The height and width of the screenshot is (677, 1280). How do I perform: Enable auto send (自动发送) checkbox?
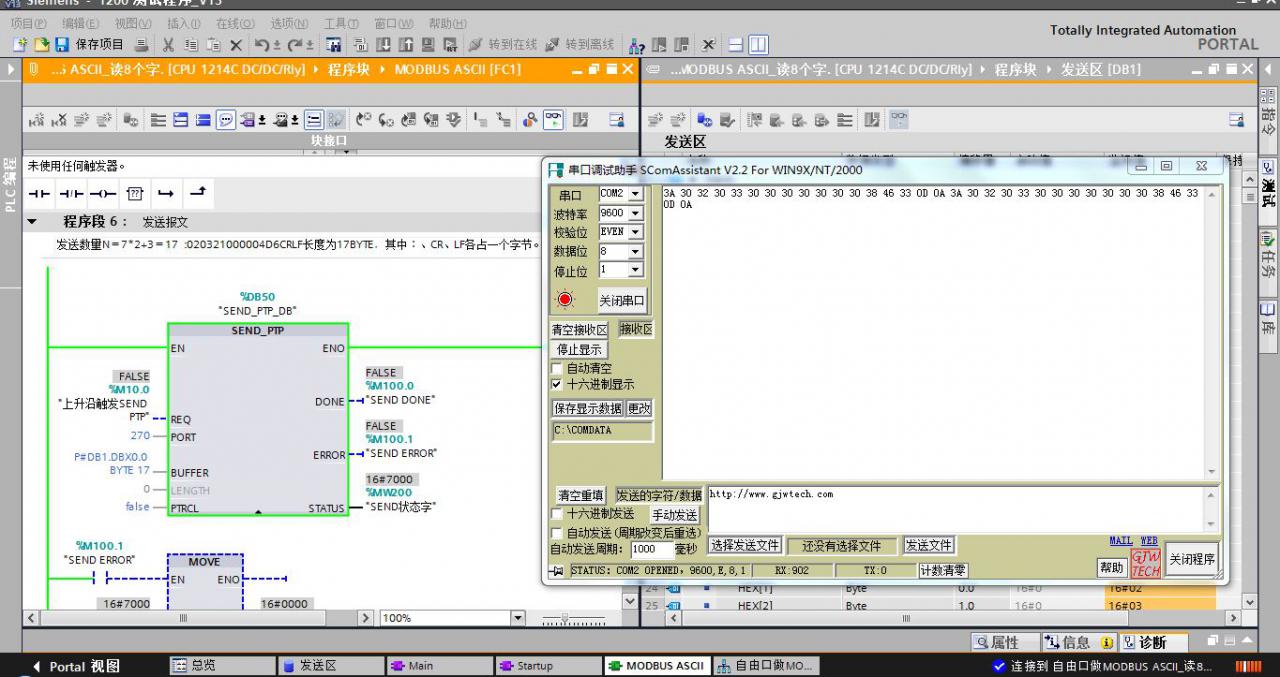pos(557,533)
